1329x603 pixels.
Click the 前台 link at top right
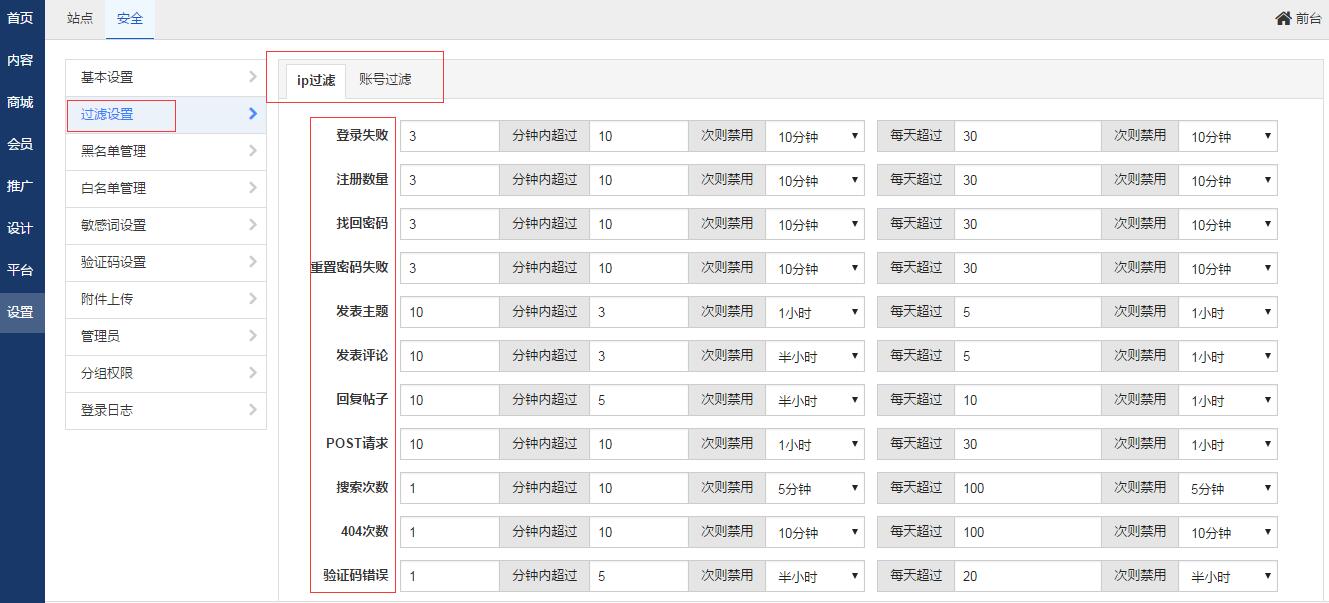1308,18
